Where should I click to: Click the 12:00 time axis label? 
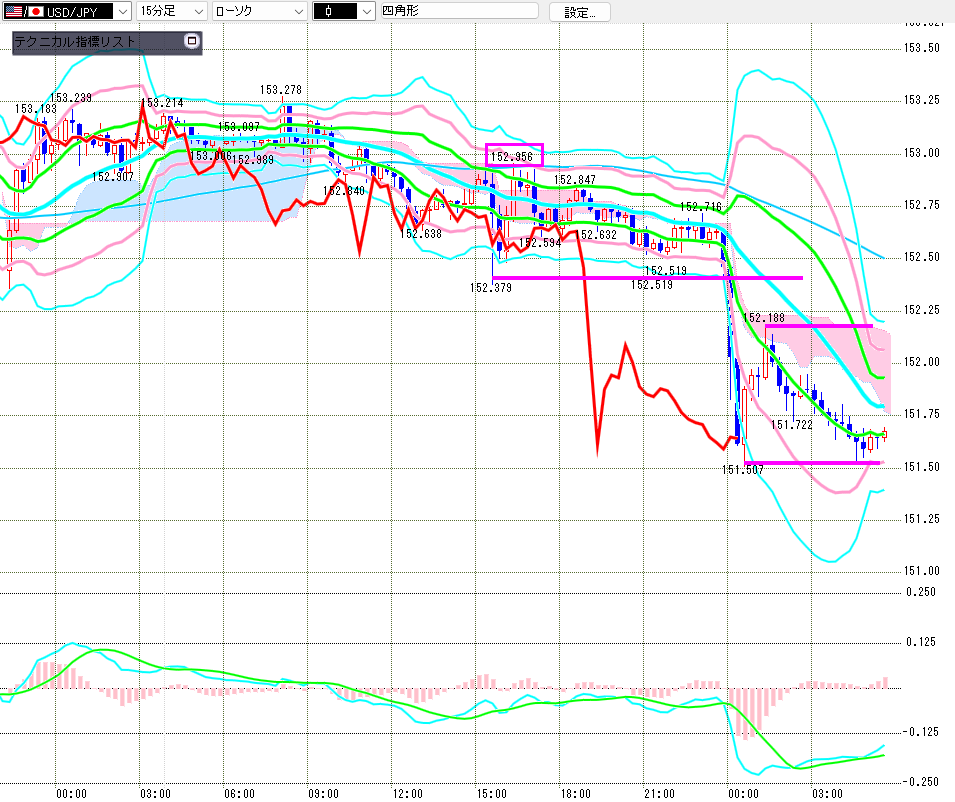pos(407,793)
